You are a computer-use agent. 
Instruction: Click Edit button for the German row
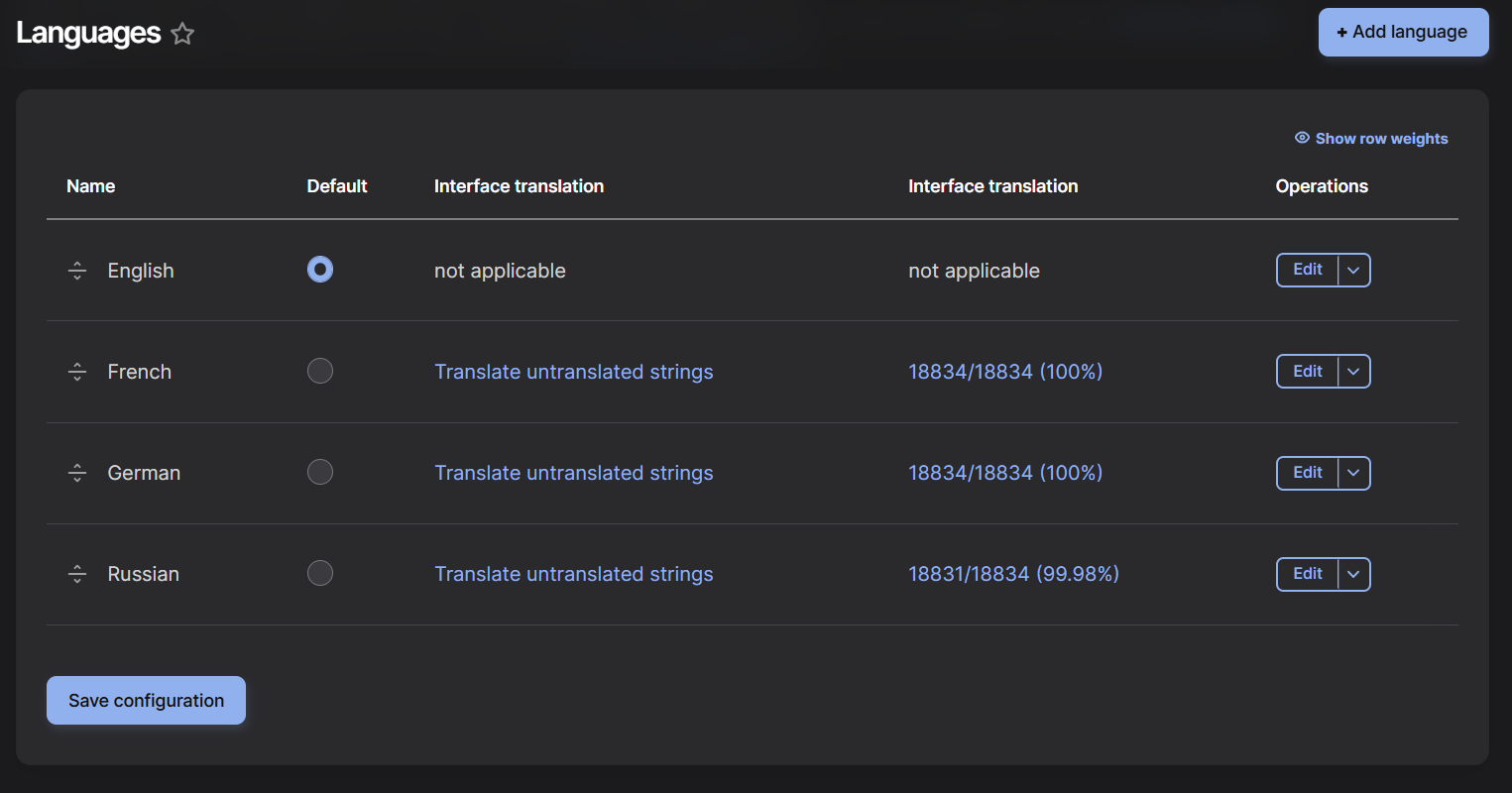pyautogui.click(x=1307, y=473)
